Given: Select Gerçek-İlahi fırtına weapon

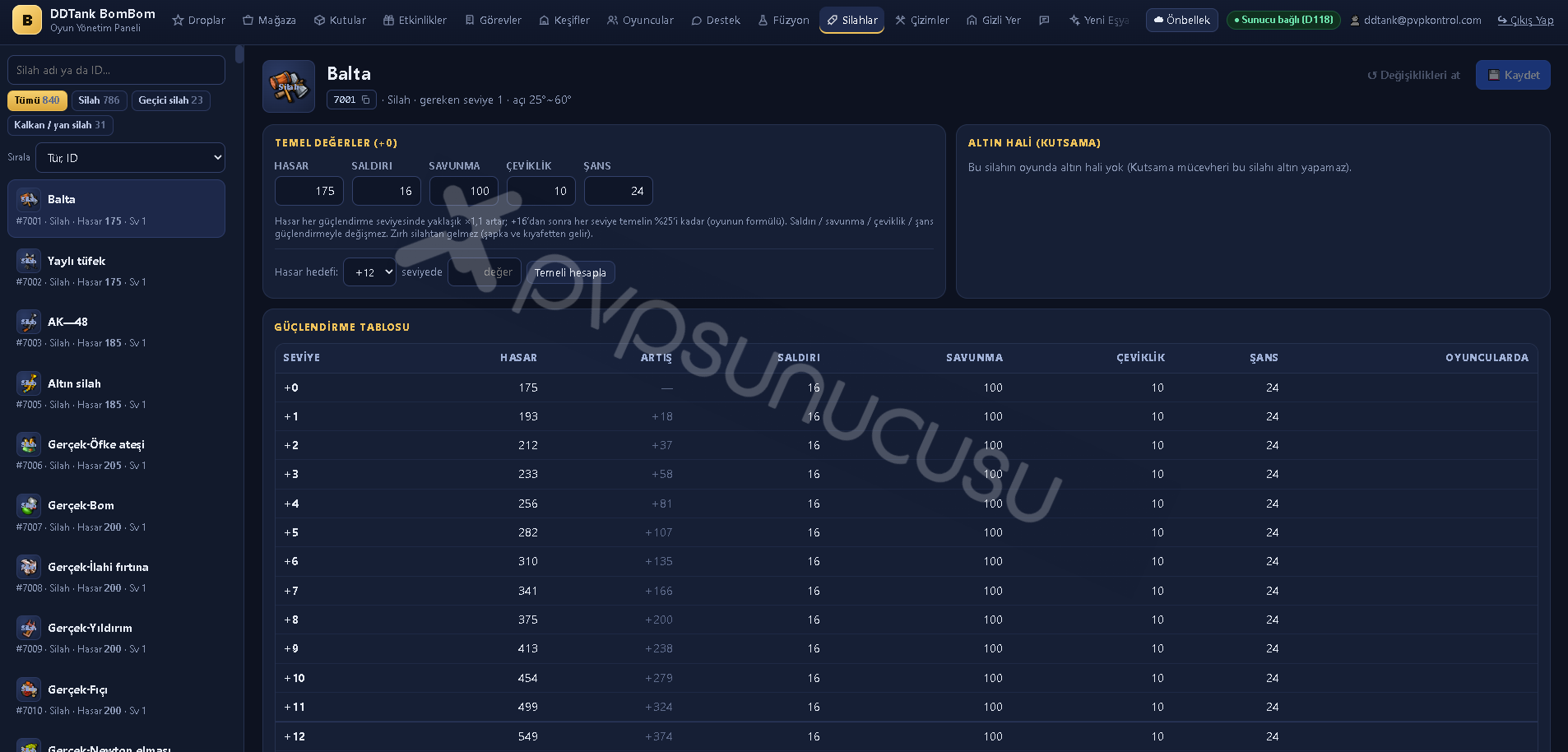Looking at the screenshot, I should [x=116, y=576].
